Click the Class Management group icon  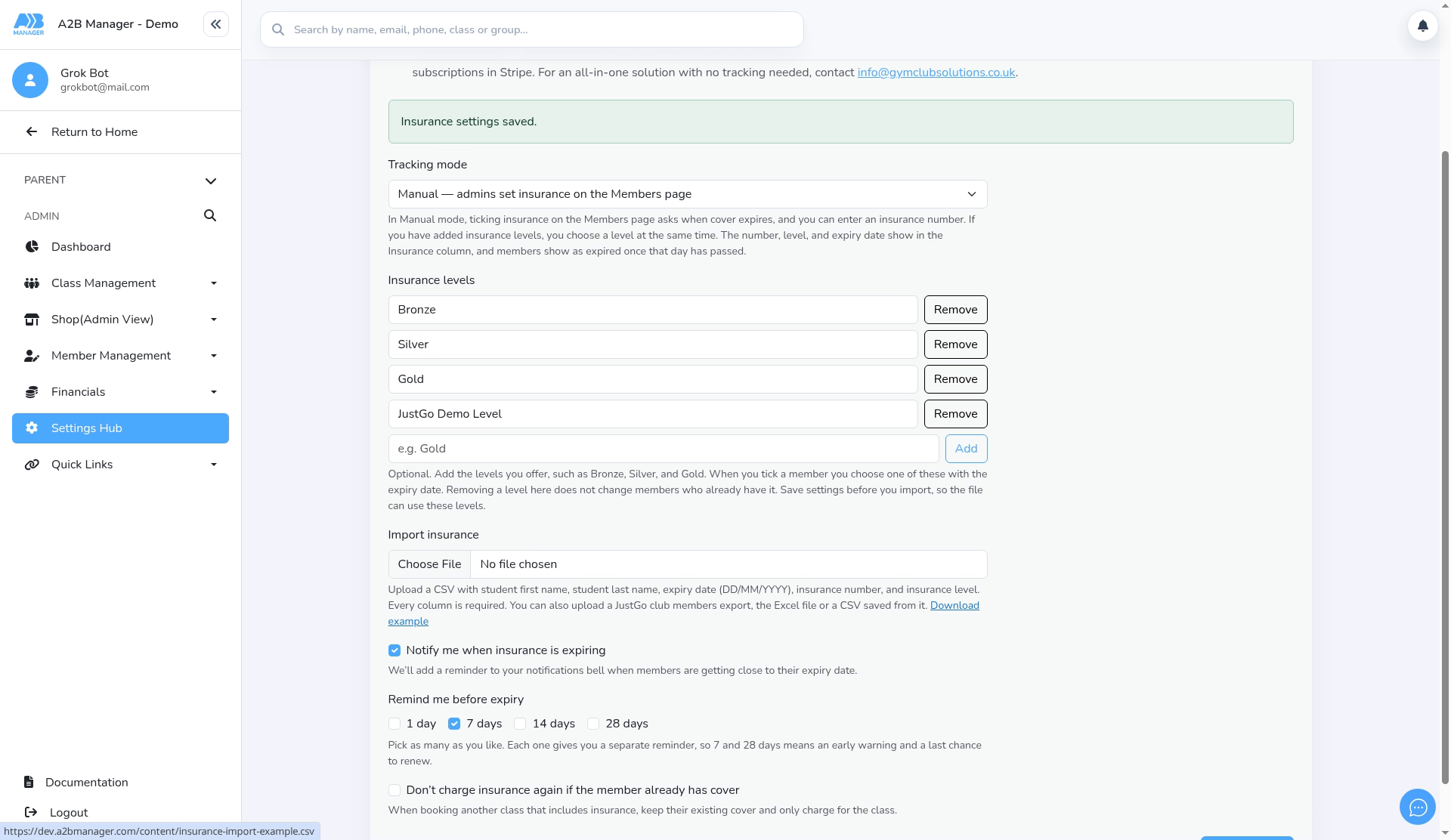pyautogui.click(x=32, y=283)
